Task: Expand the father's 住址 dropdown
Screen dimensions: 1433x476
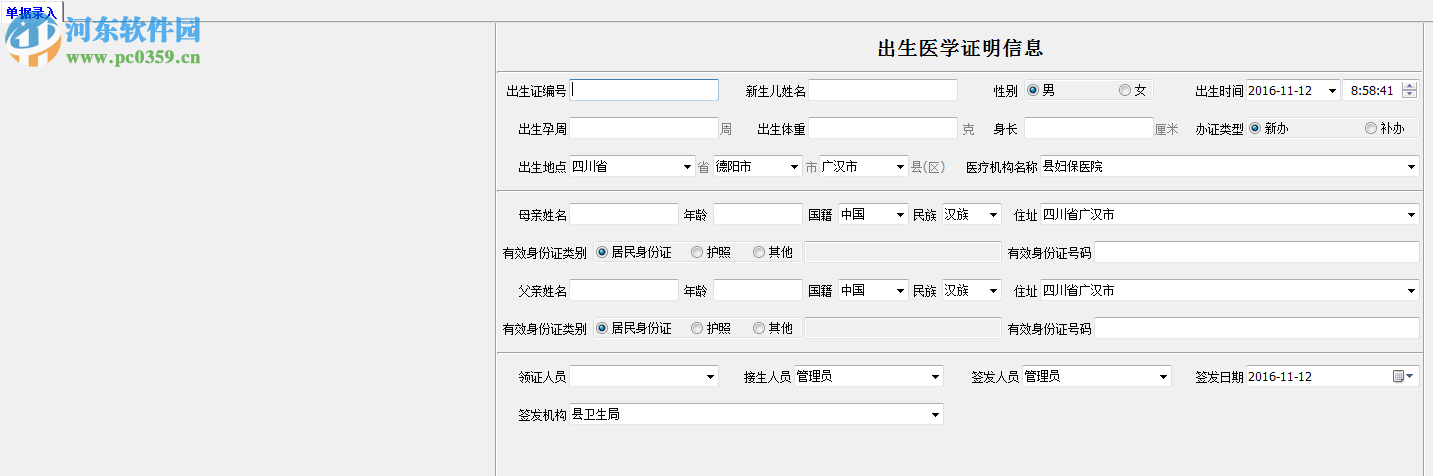Action: tap(1411, 290)
